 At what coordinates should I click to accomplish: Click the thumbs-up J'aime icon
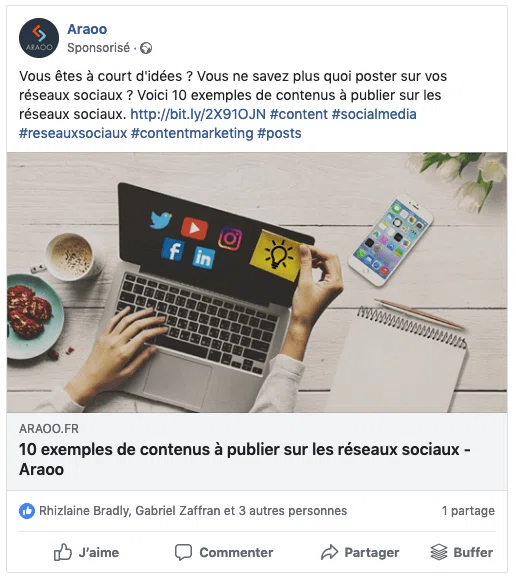[x=62, y=552]
